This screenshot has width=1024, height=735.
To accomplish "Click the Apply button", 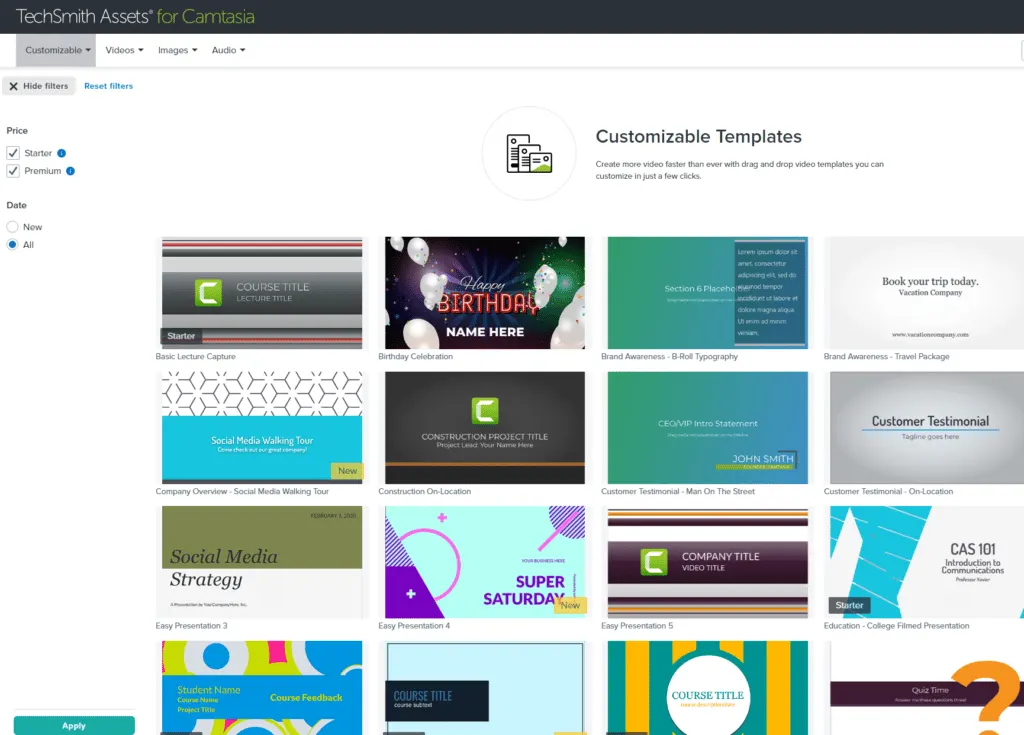I will [74, 725].
